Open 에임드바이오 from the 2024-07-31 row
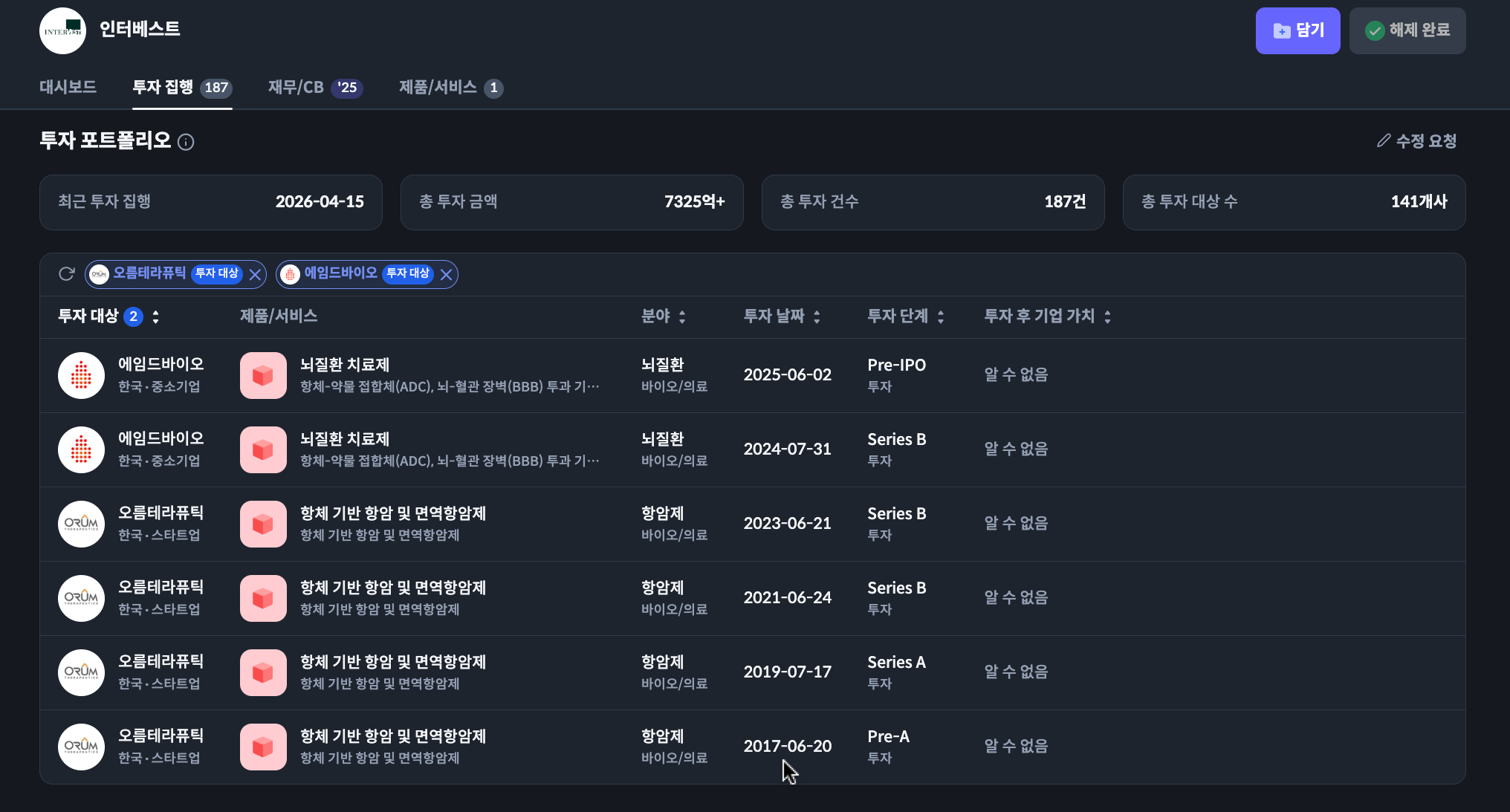Image resolution: width=1510 pixels, height=812 pixels. click(x=161, y=439)
